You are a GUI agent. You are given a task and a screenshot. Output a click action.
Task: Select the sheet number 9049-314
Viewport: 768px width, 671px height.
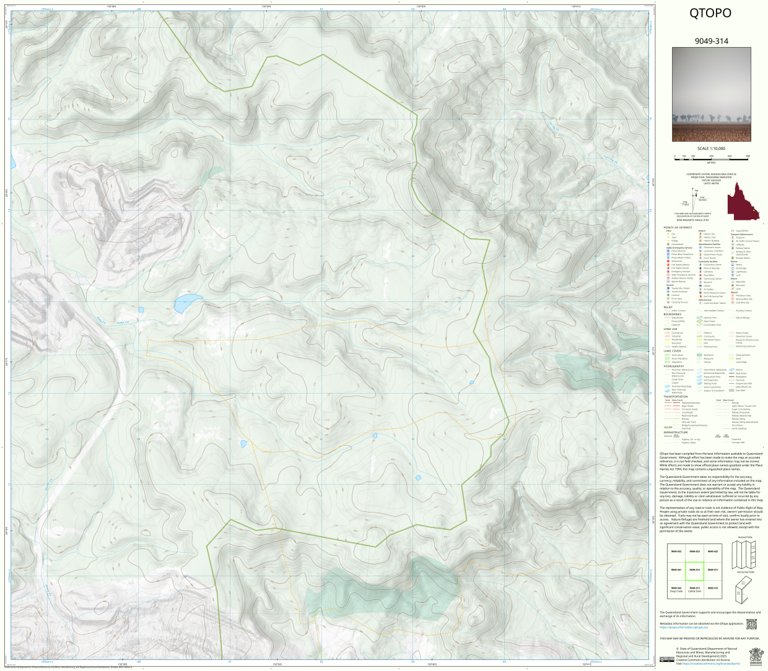point(711,41)
